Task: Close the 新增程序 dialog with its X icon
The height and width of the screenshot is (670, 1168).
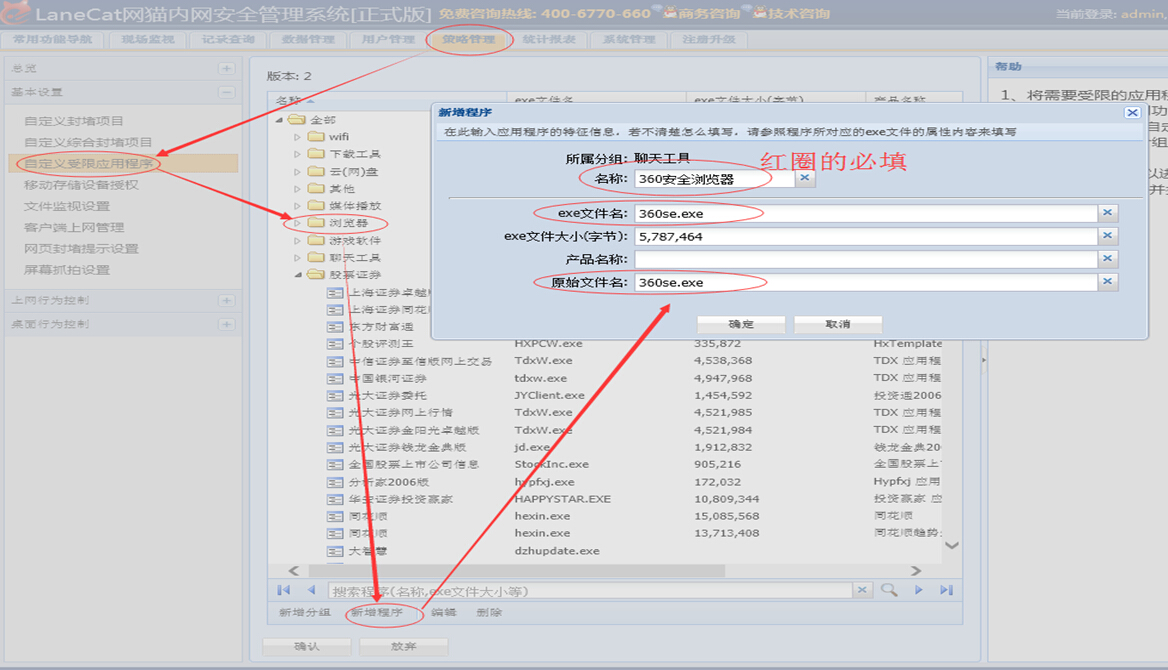Action: pyautogui.click(x=1132, y=113)
